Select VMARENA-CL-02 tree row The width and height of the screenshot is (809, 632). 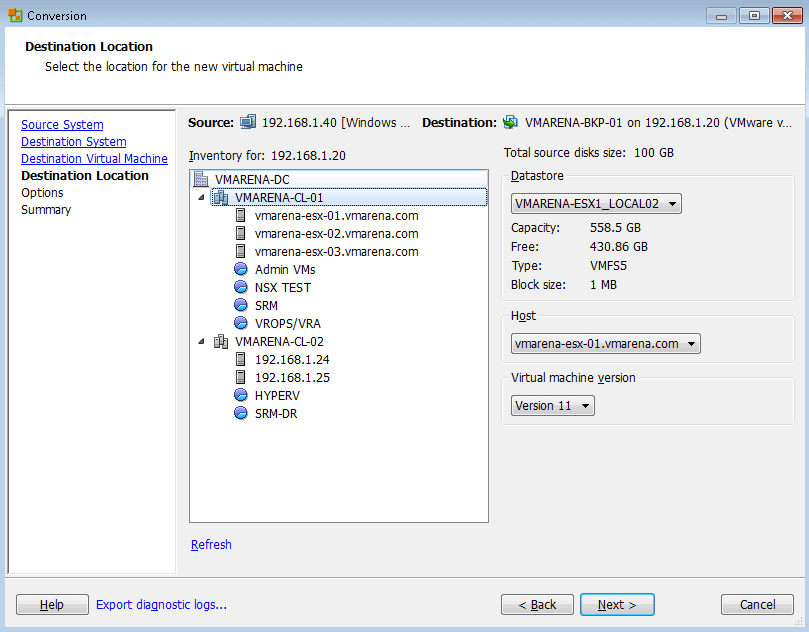point(279,342)
